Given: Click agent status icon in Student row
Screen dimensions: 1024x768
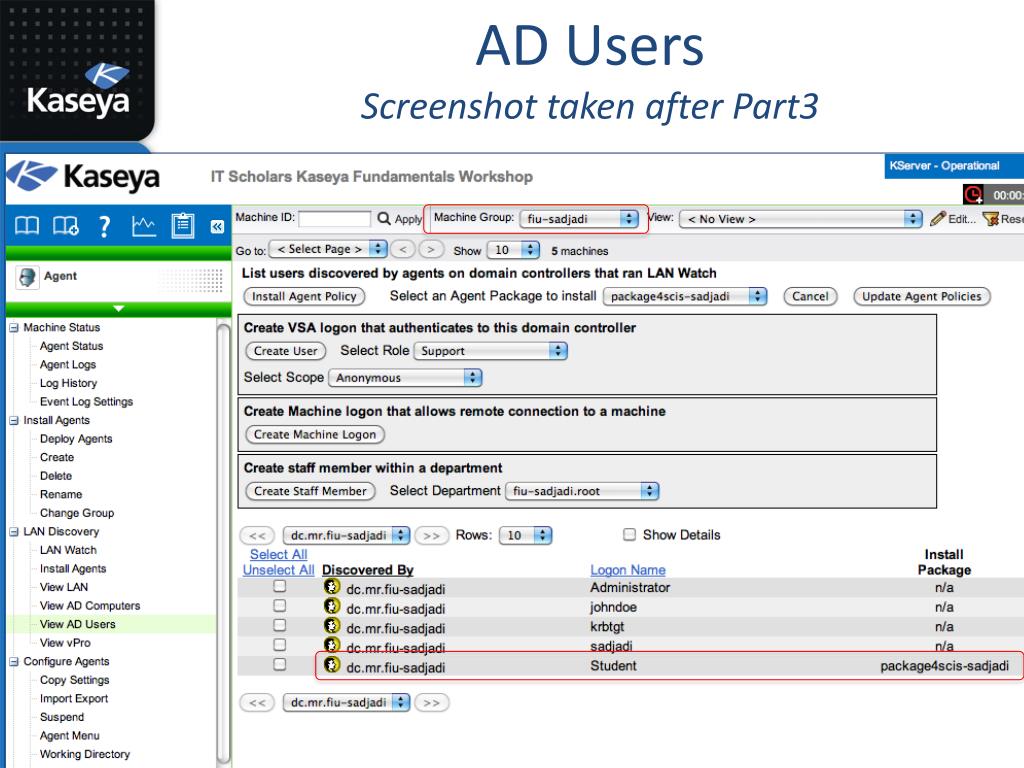Looking at the screenshot, I should coord(332,665).
